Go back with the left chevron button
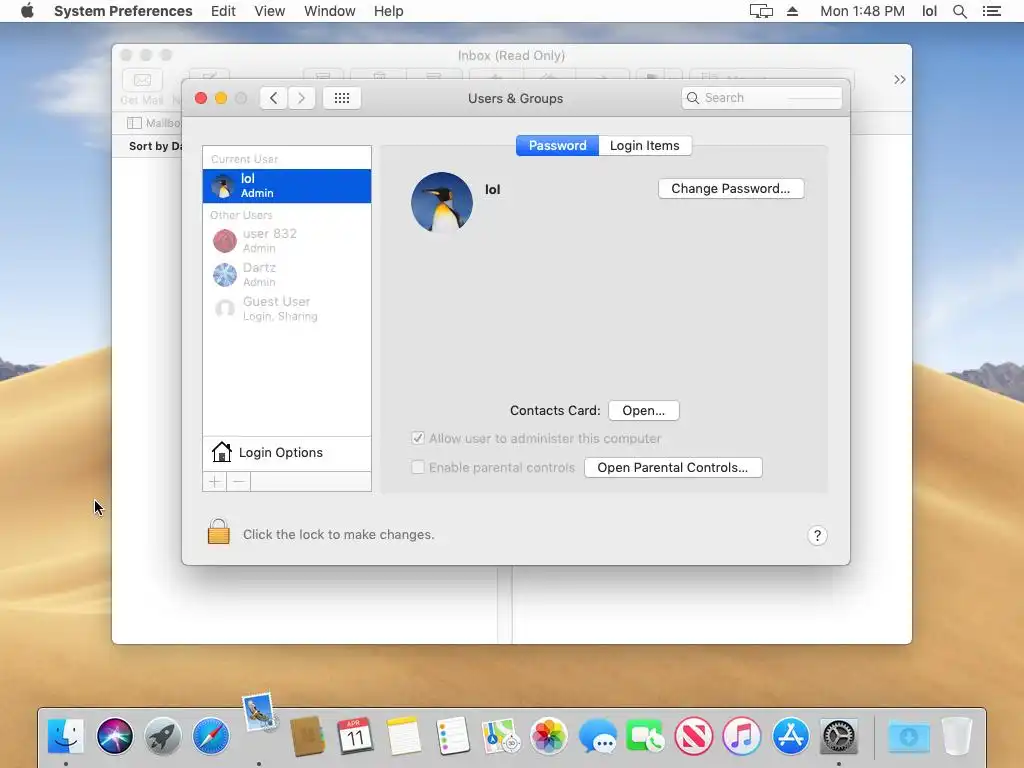This screenshot has width=1024, height=768. point(274,98)
